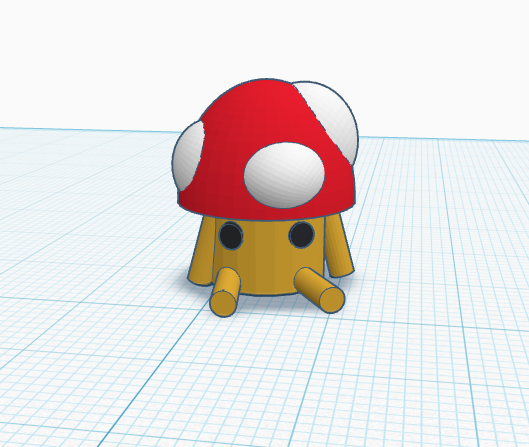Select the back-right yellow leg cylinder
529x447 pixels.
tap(338, 248)
